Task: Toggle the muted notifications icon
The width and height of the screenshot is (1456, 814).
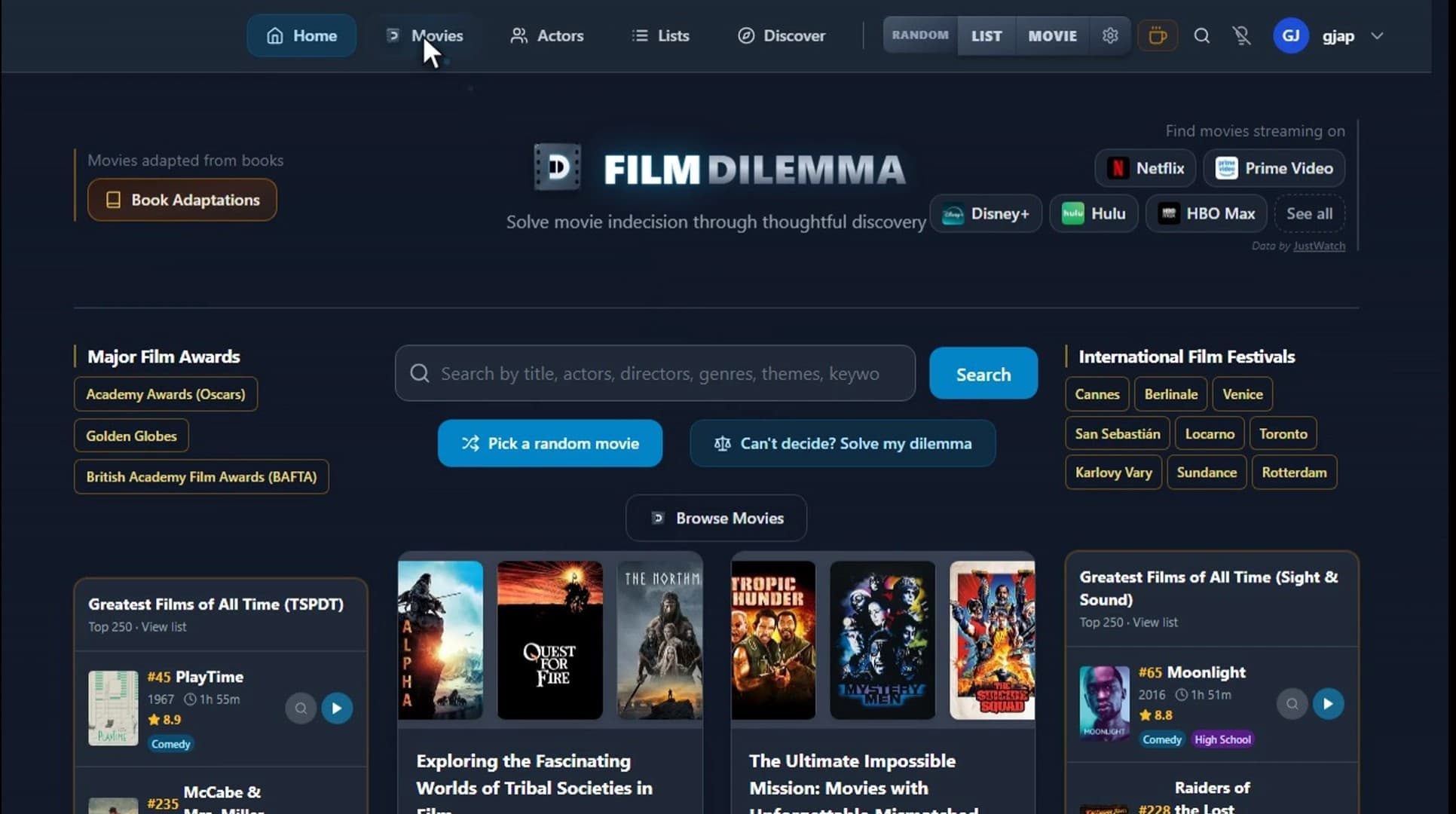Action: coord(1241,35)
